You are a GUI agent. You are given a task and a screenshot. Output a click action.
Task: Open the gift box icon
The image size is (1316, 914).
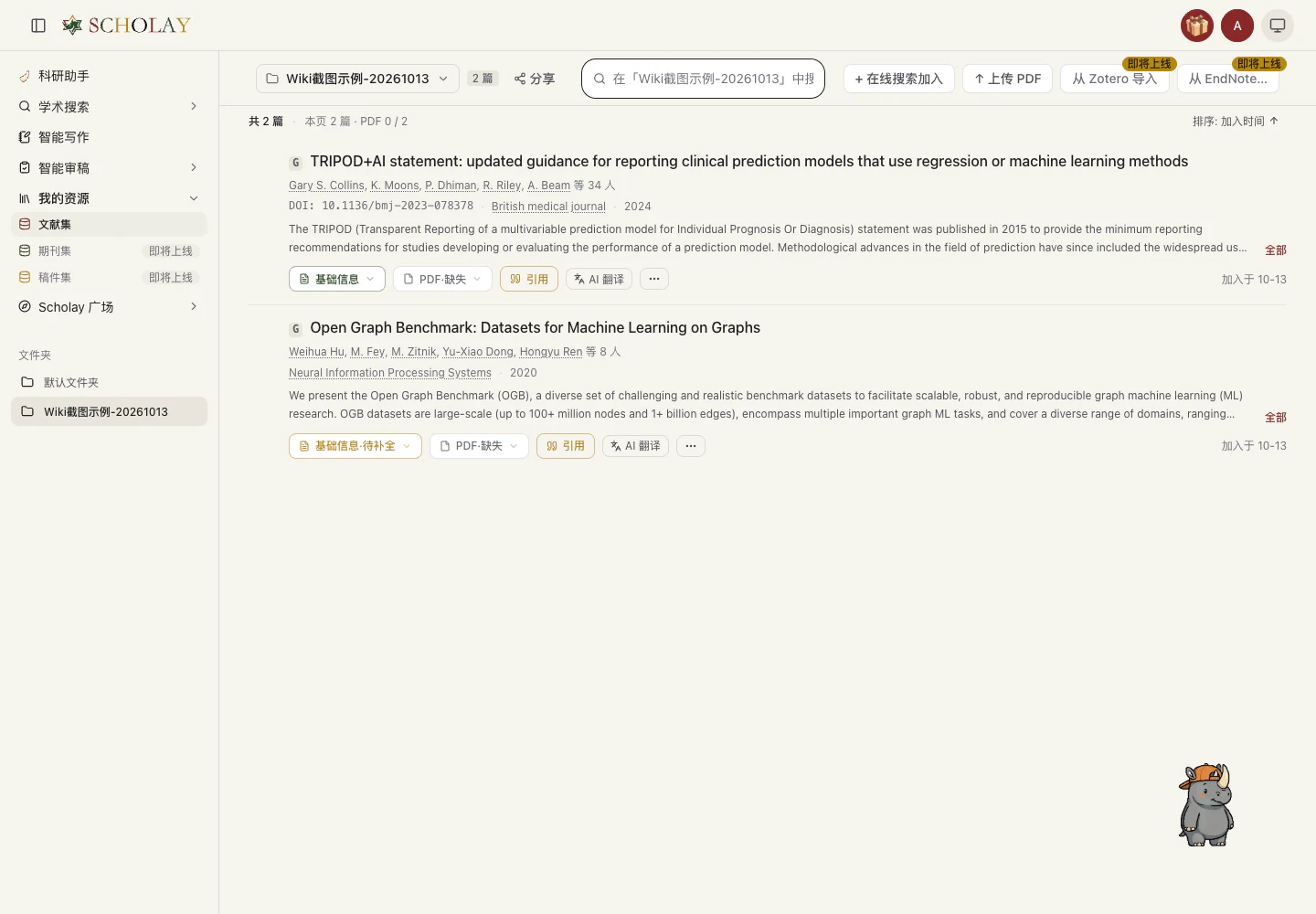pos(1197,26)
